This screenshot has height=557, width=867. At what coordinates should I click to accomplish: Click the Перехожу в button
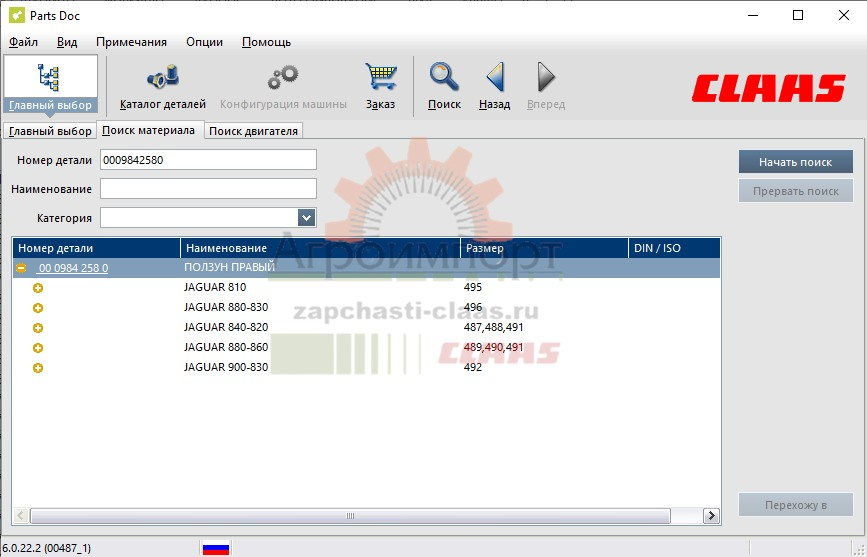point(796,505)
